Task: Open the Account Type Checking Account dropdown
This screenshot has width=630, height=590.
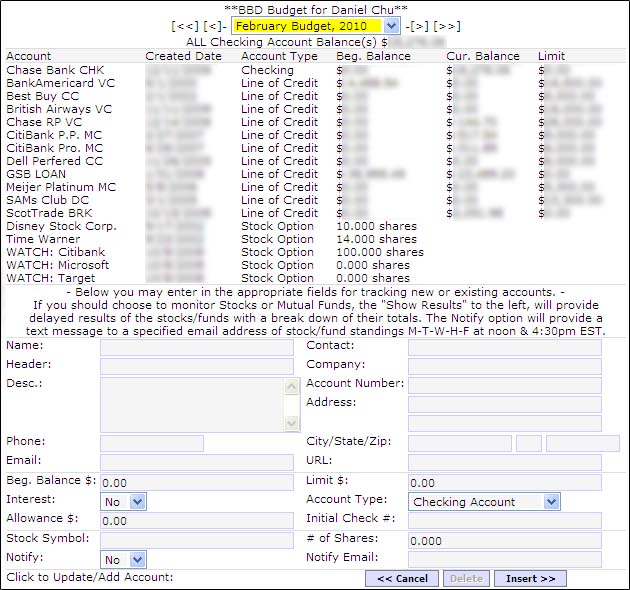Action: point(484,502)
